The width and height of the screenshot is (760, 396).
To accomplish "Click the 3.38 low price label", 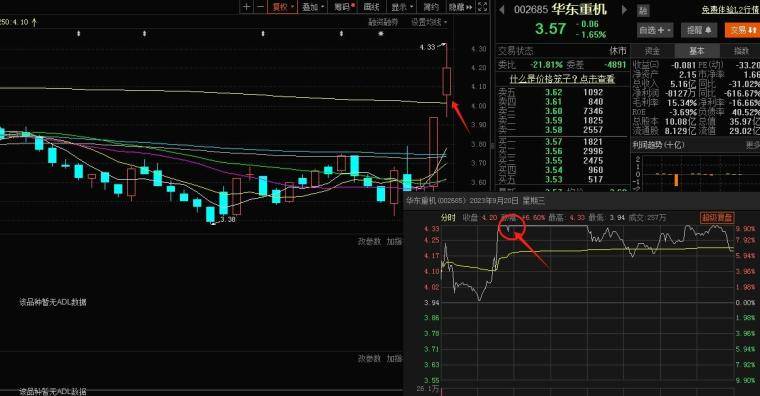I will (x=227, y=220).
